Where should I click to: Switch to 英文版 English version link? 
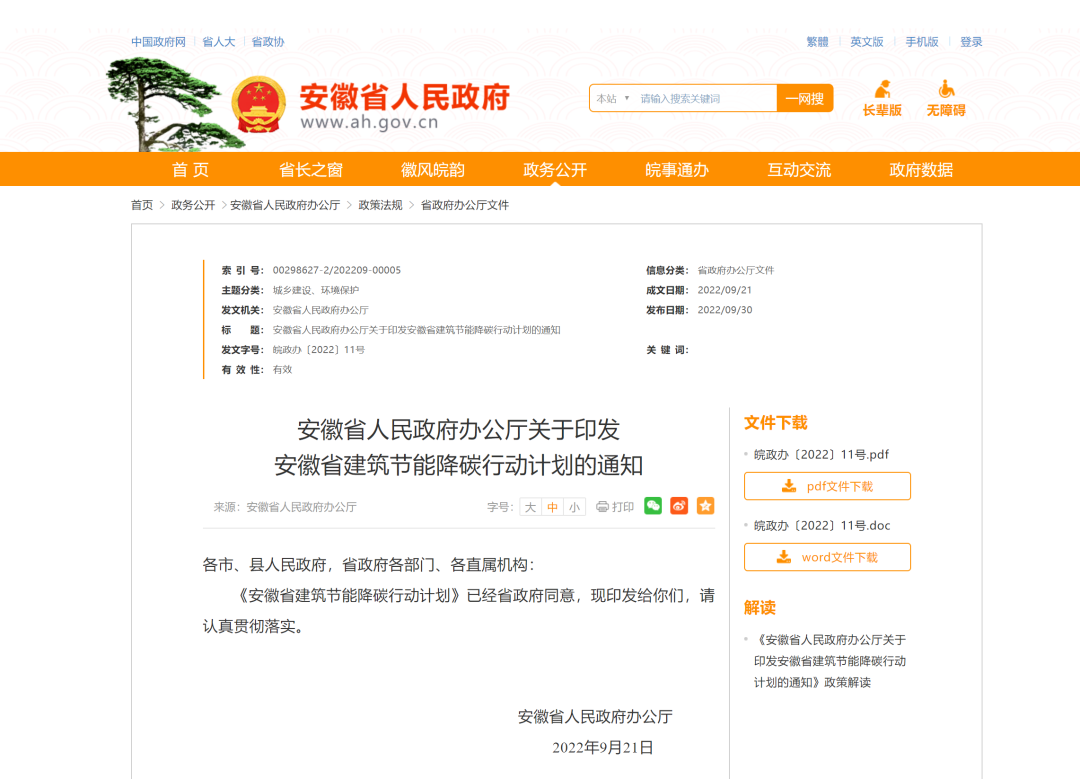[867, 42]
